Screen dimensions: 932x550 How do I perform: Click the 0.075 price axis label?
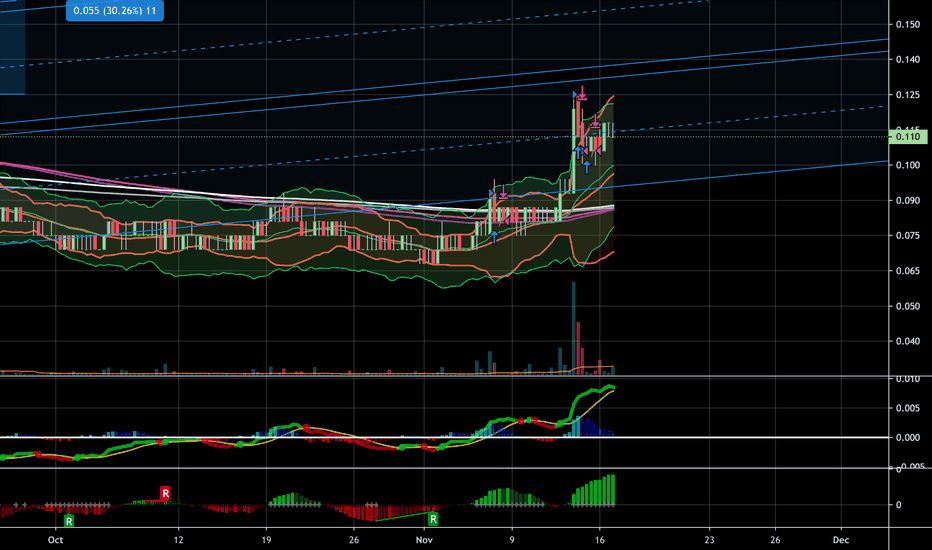(908, 235)
